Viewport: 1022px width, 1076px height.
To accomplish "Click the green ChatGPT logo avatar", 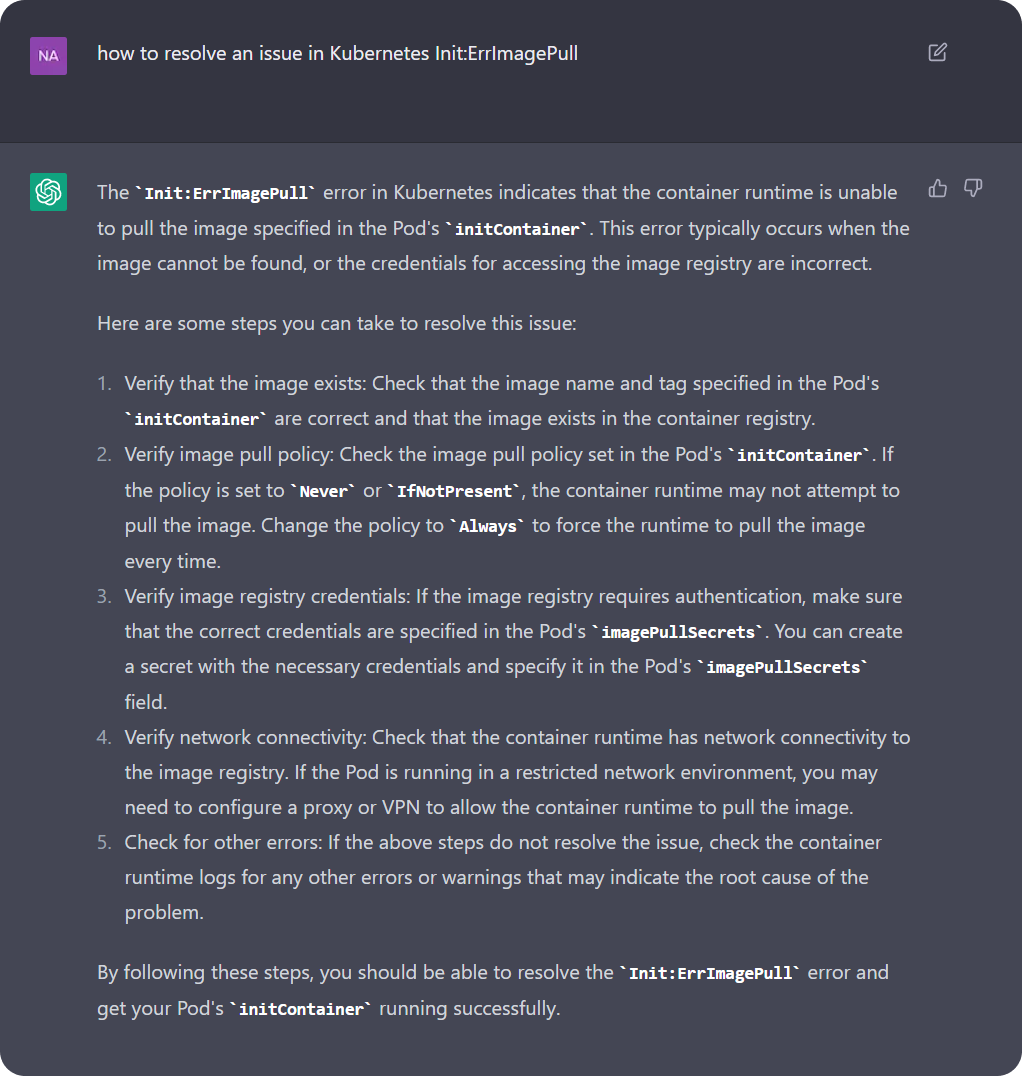I will (48, 191).
